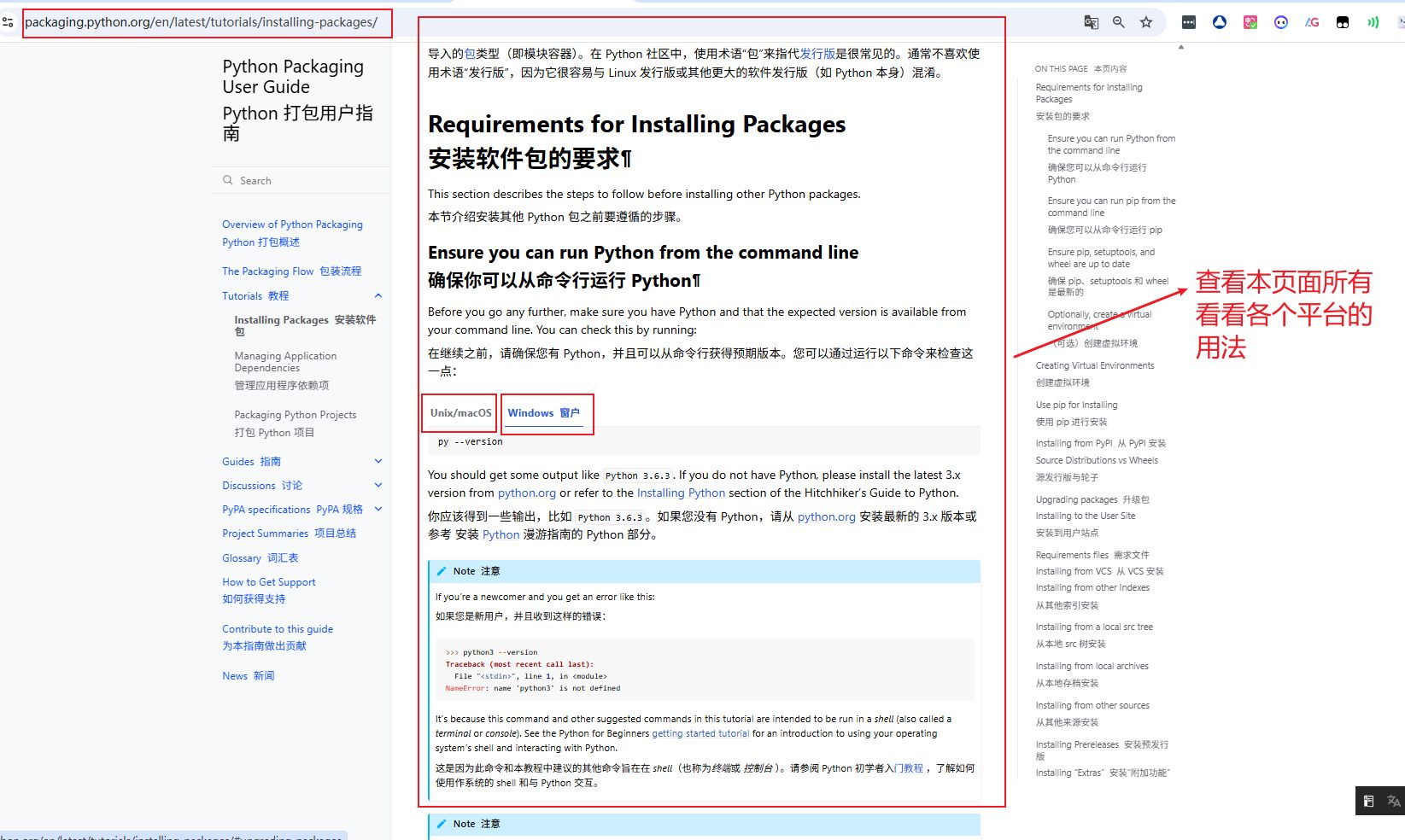The height and width of the screenshot is (840, 1405).
Task: Open the green sound-waves extension icon
Action: (x=1373, y=22)
